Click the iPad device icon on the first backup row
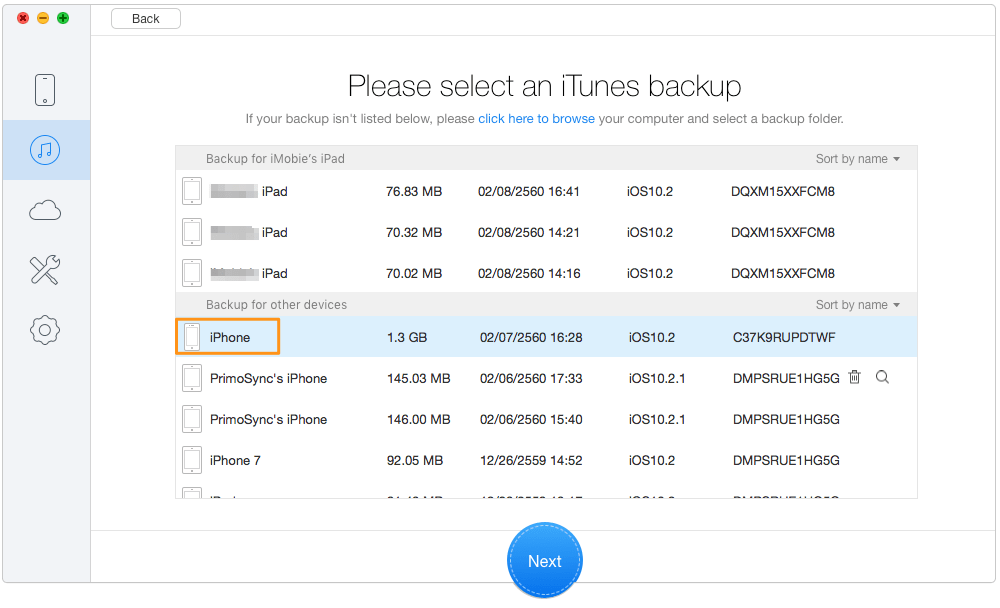The image size is (1000, 608). click(x=191, y=190)
